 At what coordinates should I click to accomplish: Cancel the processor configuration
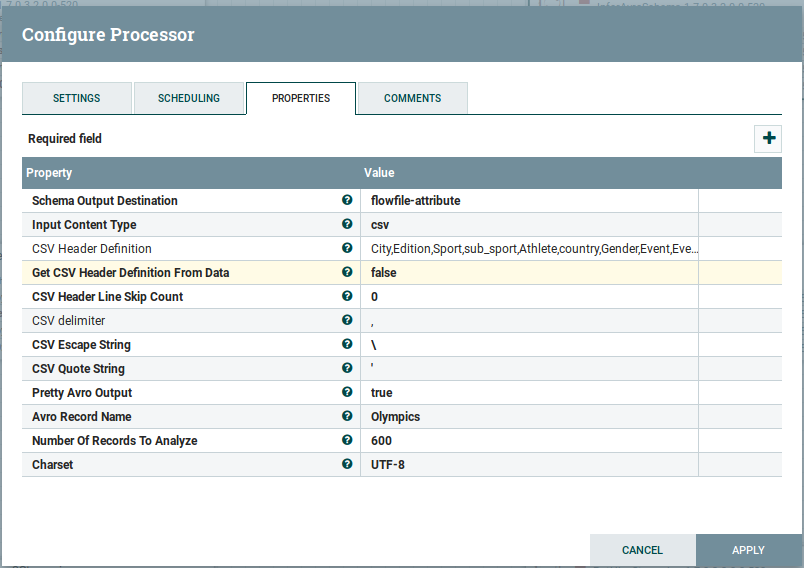tap(642, 550)
